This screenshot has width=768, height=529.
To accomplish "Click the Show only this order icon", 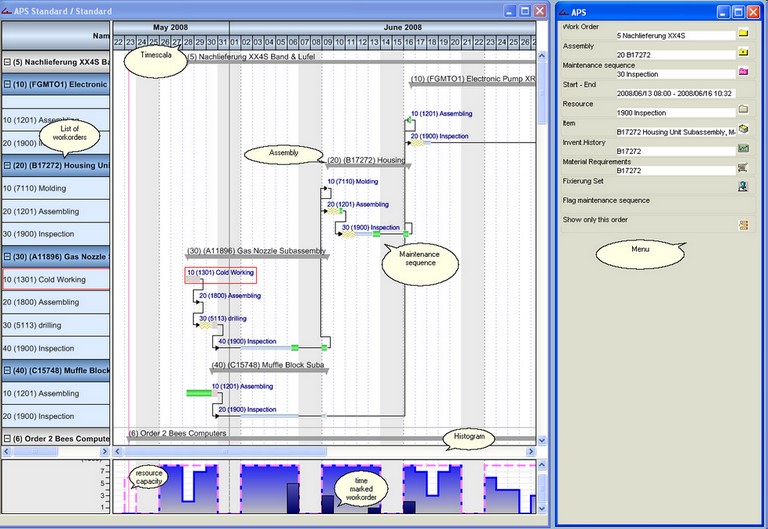I will 743,224.
